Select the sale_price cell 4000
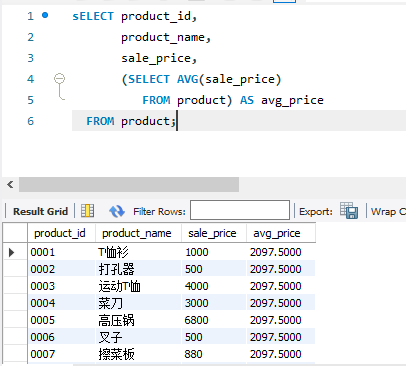Screen dimensions: 406x366 (x=214, y=286)
